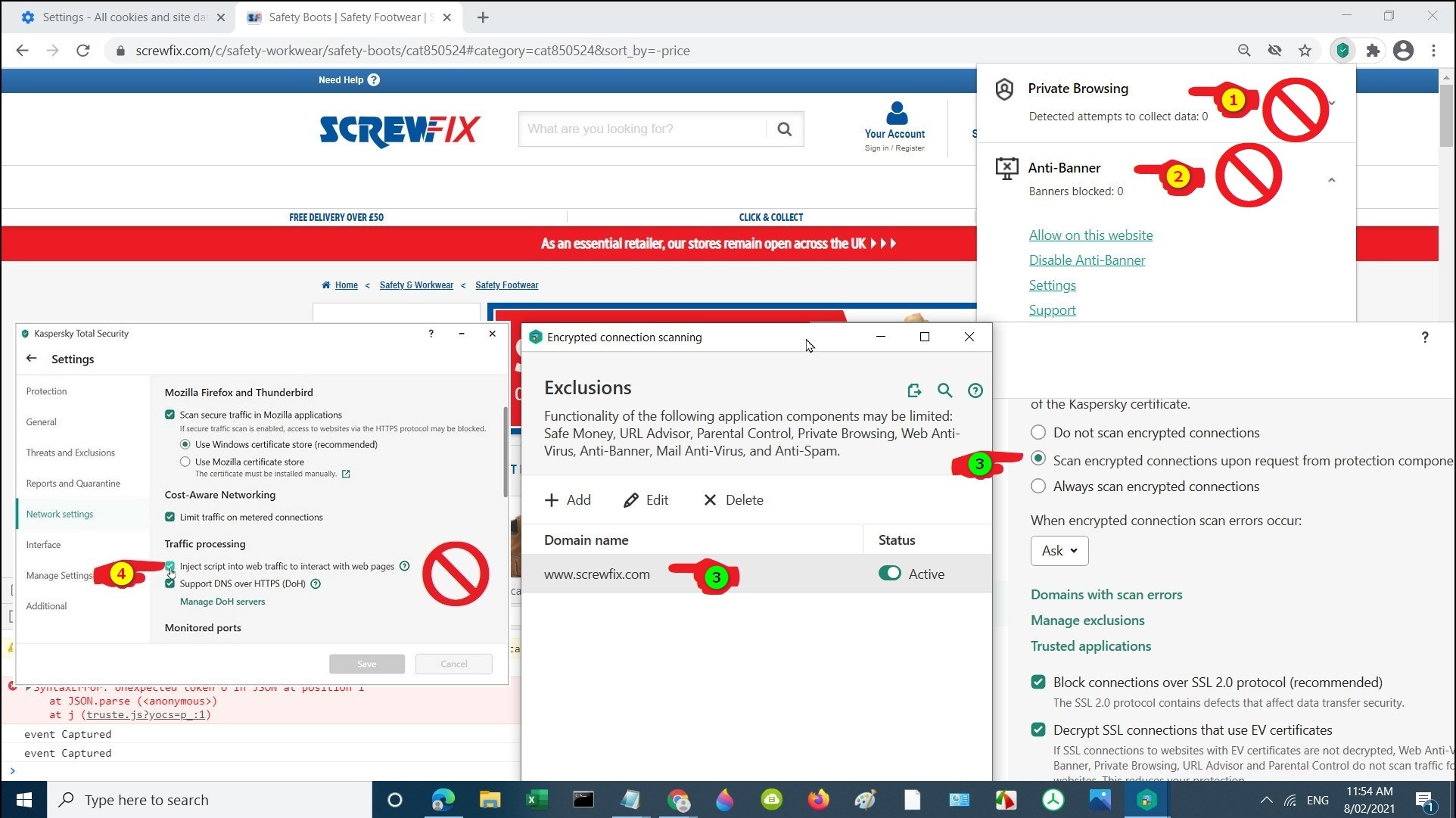Screen dimensions: 1456x818
Task: Click Disable Anti-Banner link
Action: pyautogui.click(x=1087, y=260)
